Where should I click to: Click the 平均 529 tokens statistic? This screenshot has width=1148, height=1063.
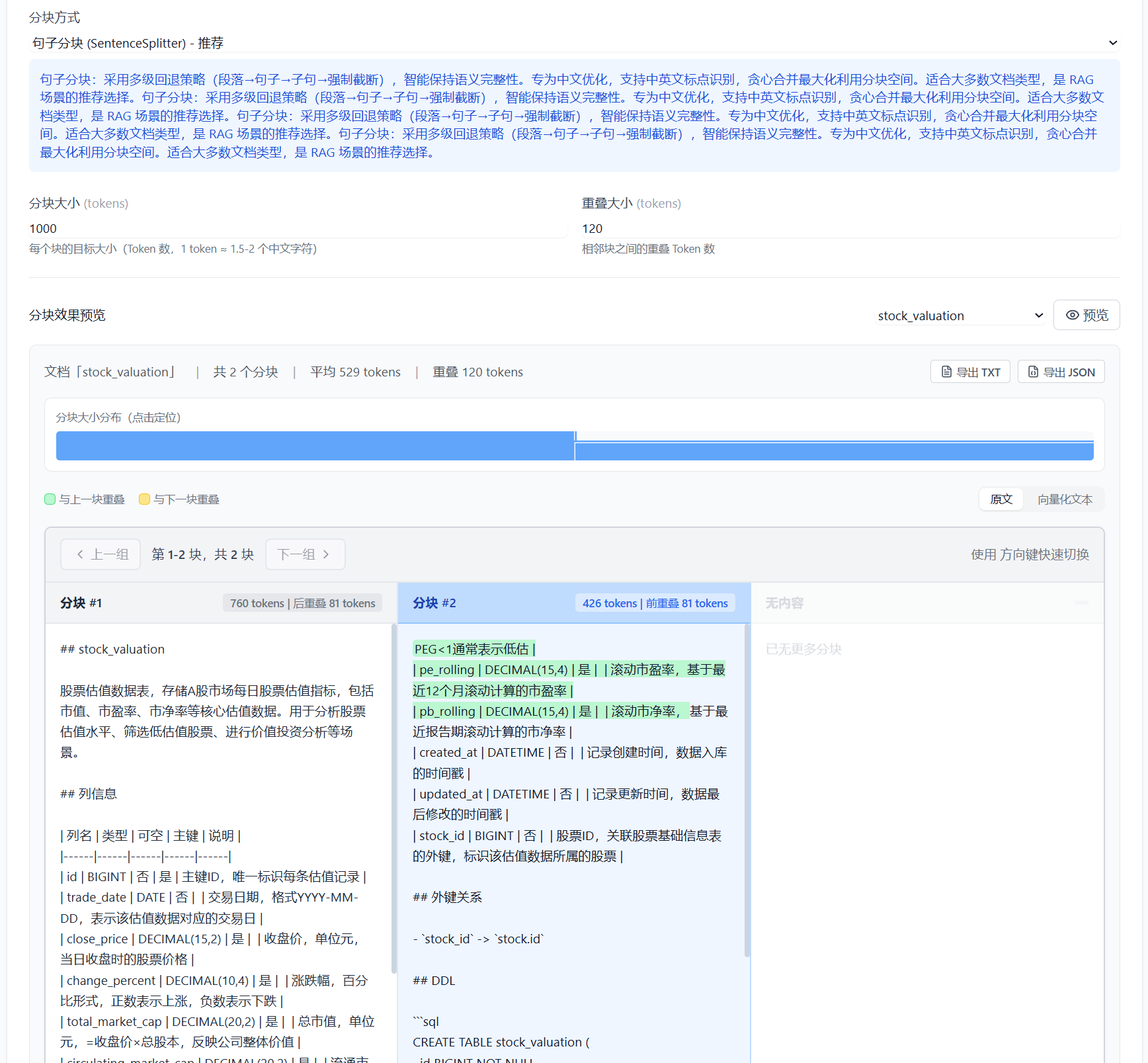pos(356,372)
